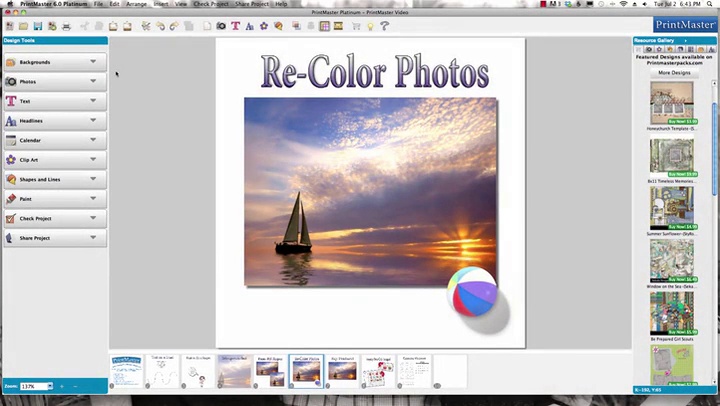720x406 pixels.
Task: Click the Print icon in toolbar
Action: point(66,26)
